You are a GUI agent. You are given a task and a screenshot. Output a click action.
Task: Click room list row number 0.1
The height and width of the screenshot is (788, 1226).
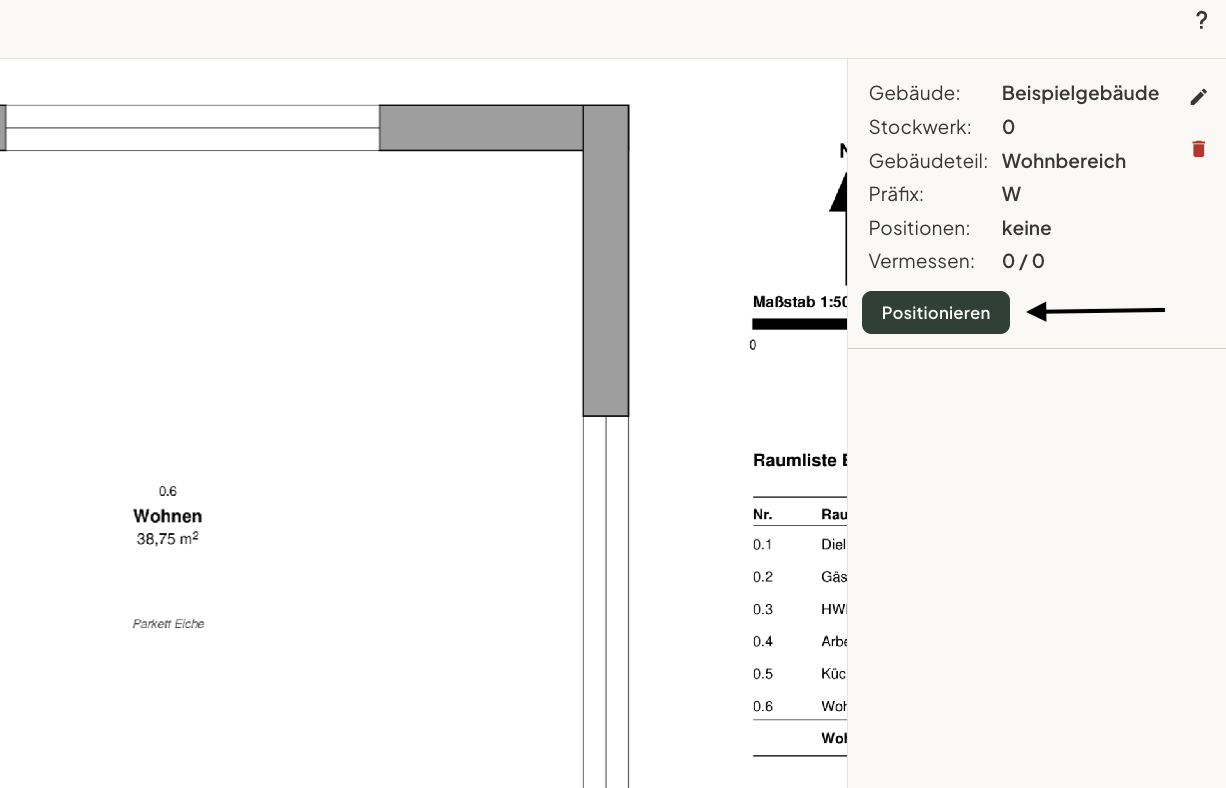click(x=763, y=545)
